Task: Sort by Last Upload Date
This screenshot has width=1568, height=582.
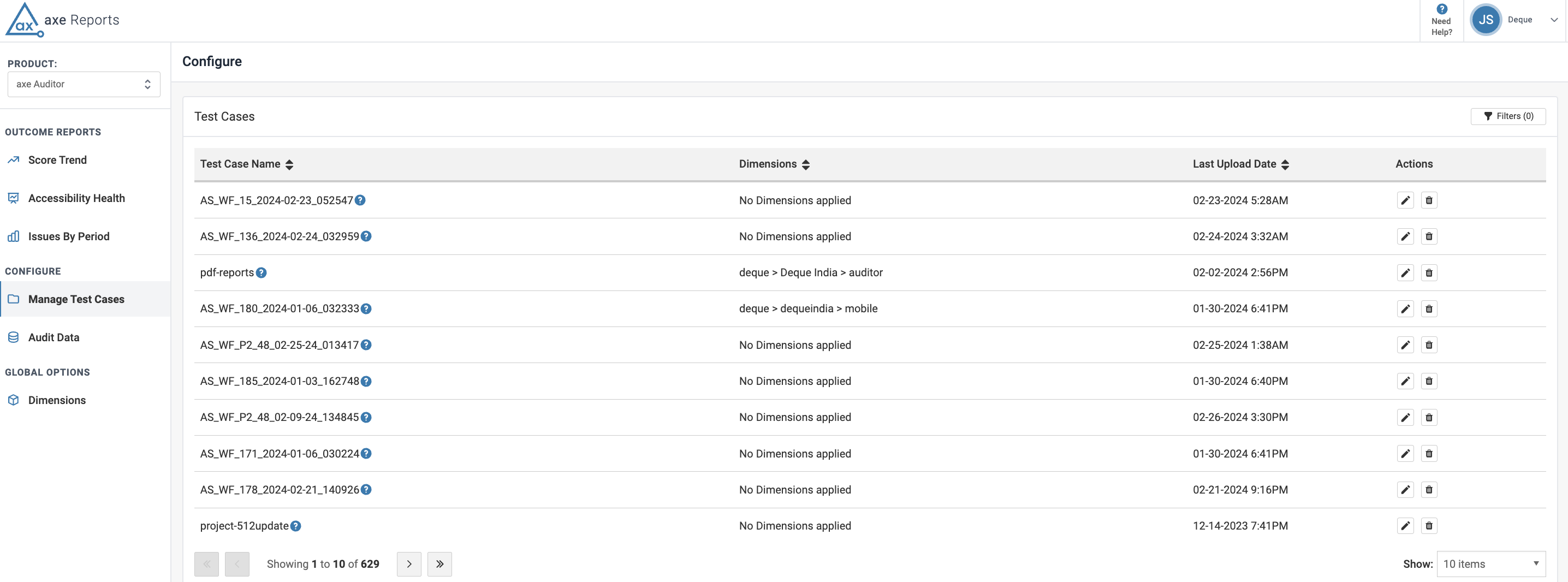Action: 1285,164
